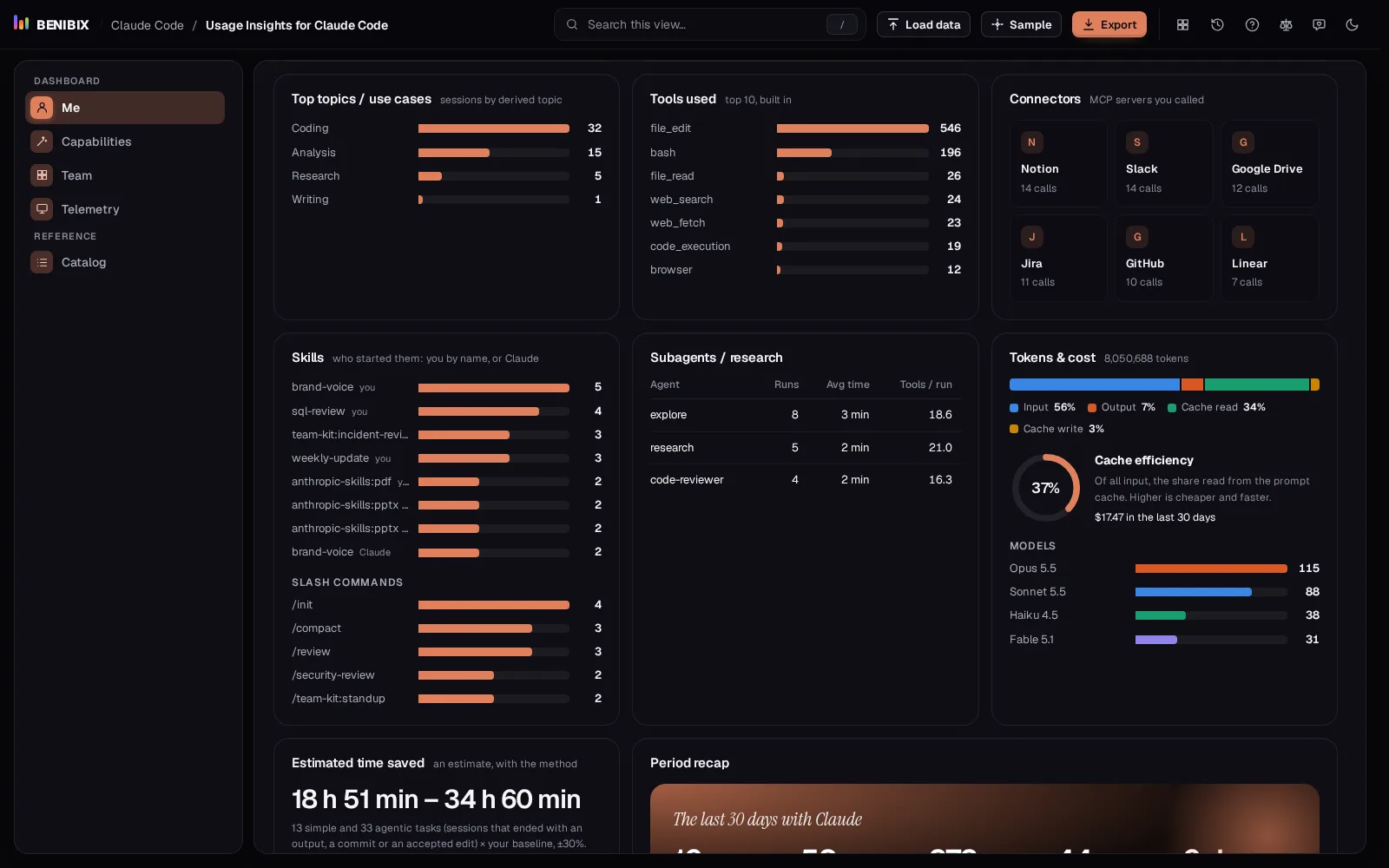Click the orange Export button
Image resolution: width=1389 pixels, height=868 pixels.
pos(1109,24)
